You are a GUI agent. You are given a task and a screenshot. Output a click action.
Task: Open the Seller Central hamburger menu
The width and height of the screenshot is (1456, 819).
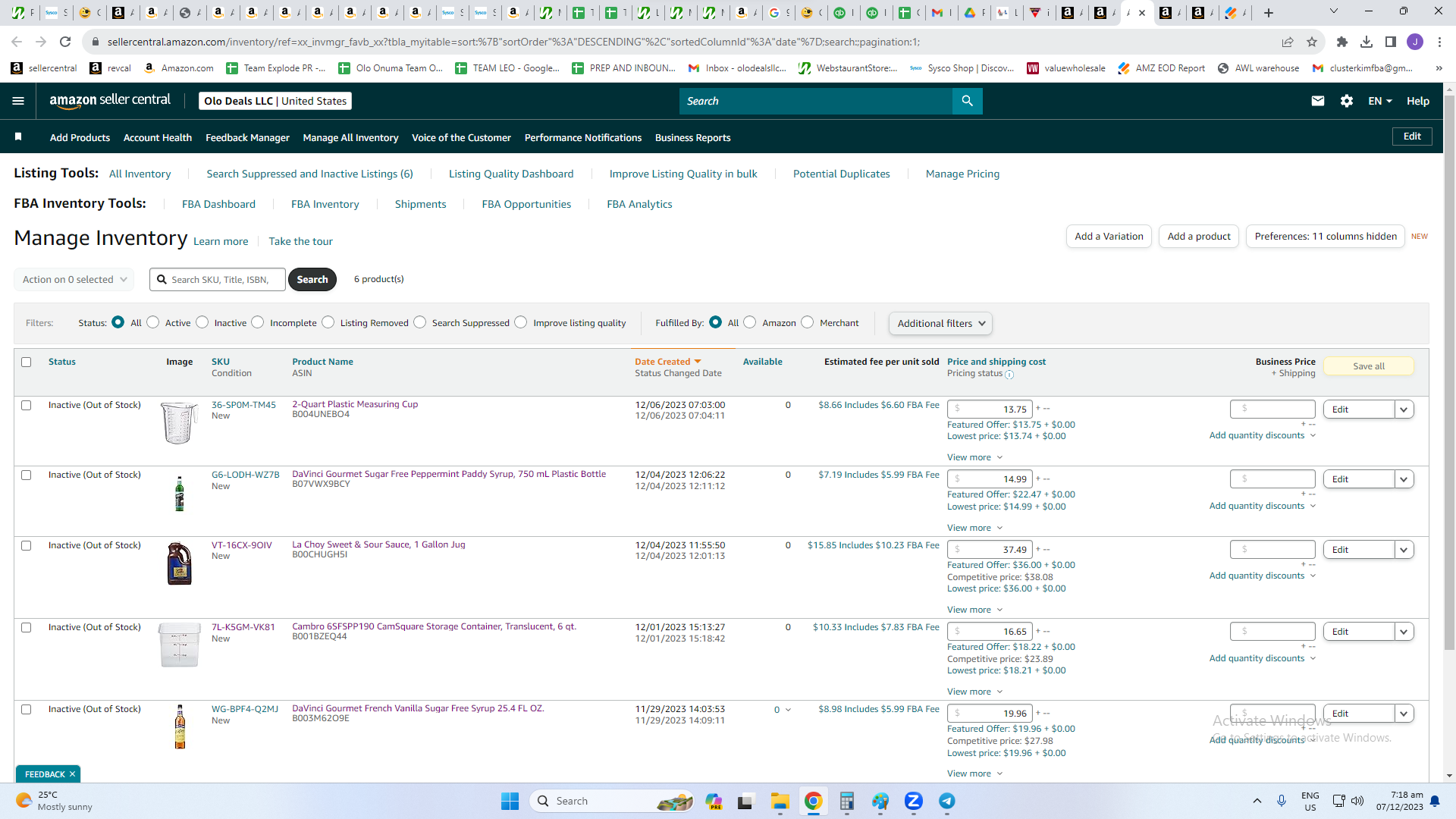click(18, 101)
